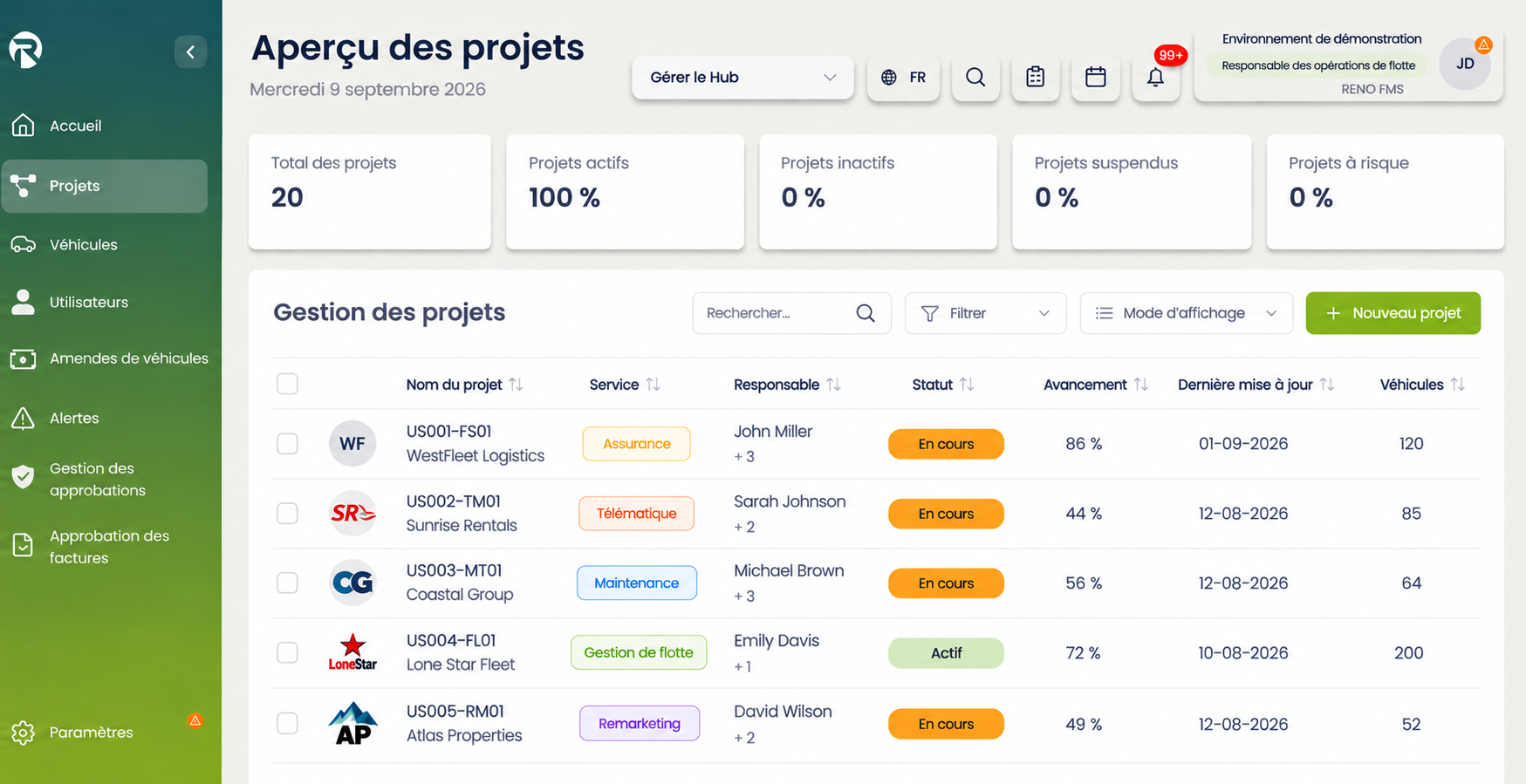Click the Lone Star Fleet logo
This screenshot has width=1526, height=784.
pyautogui.click(x=352, y=652)
